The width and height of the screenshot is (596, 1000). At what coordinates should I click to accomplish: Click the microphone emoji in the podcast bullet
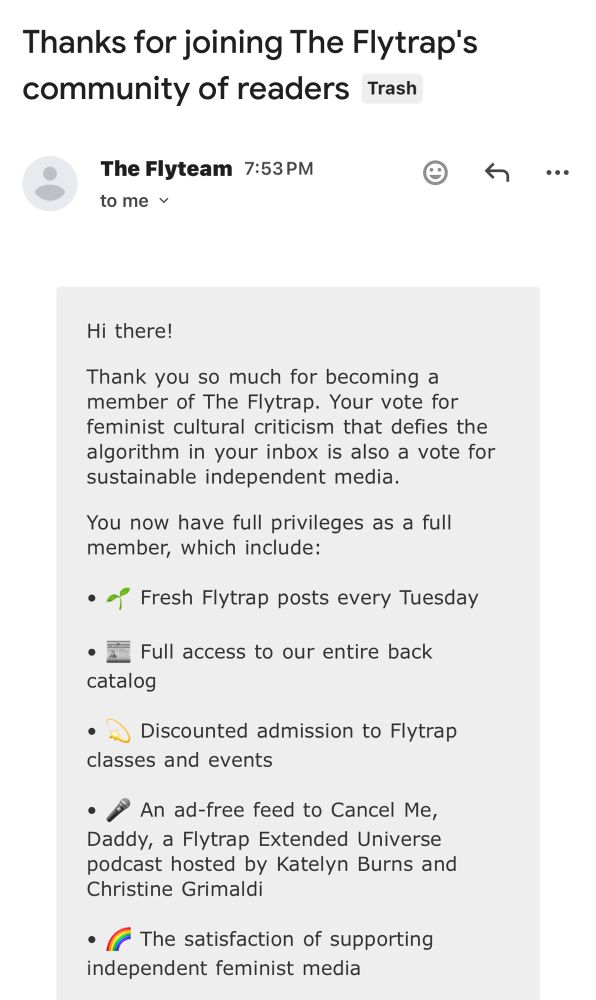click(x=117, y=808)
